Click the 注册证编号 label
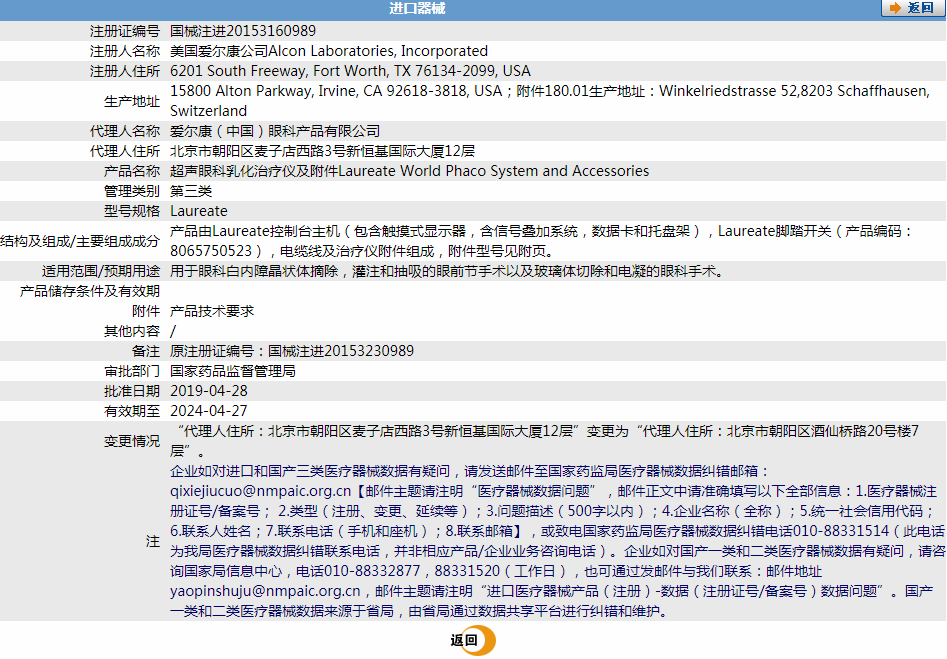947x659 pixels. pos(125,31)
